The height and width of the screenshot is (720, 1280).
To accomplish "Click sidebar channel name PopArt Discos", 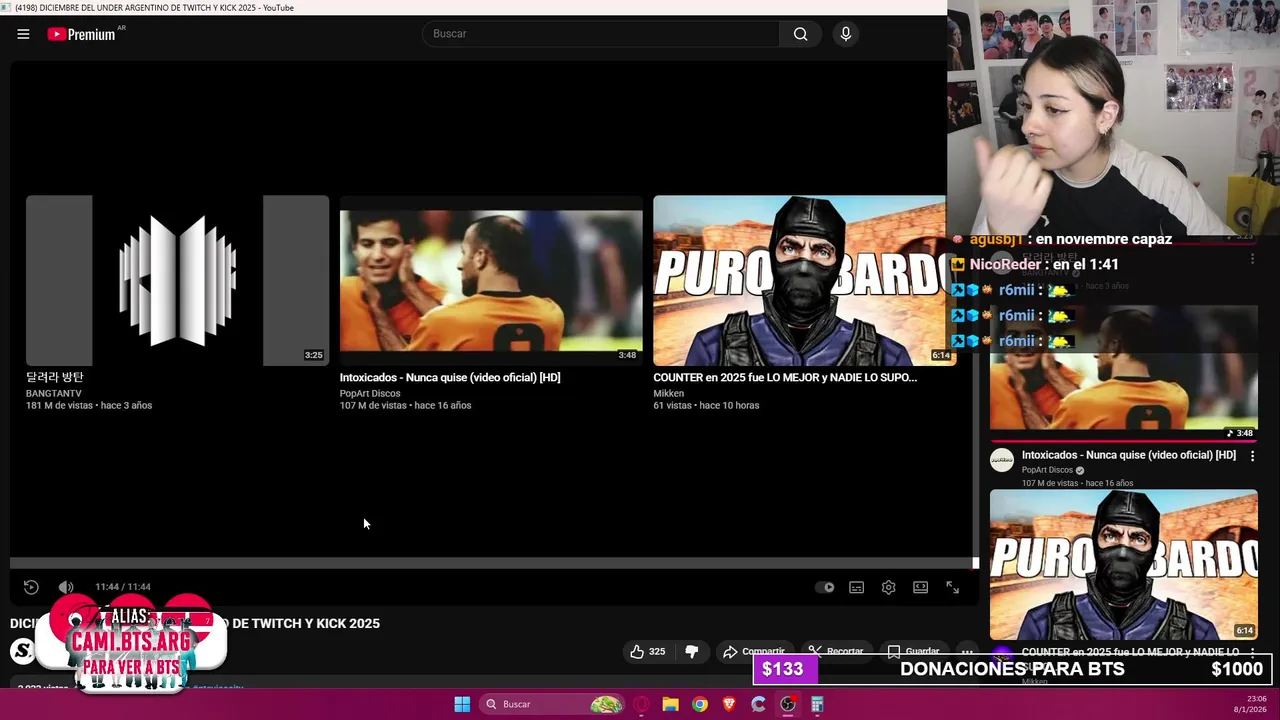I will tap(1047, 470).
